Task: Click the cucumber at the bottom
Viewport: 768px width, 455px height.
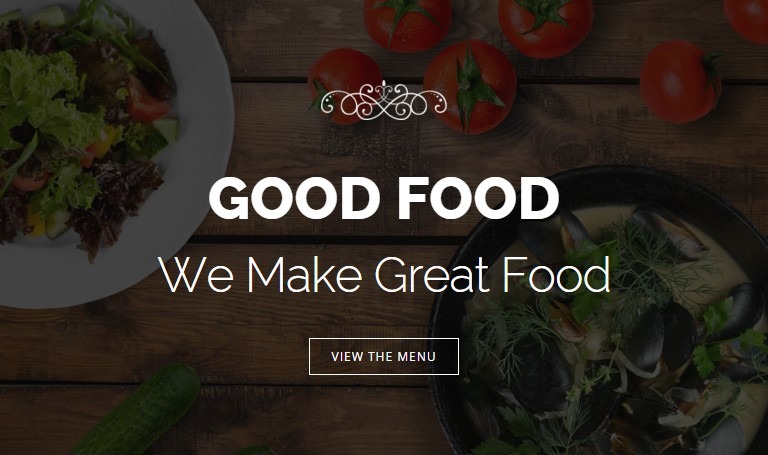Action: [138, 411]
